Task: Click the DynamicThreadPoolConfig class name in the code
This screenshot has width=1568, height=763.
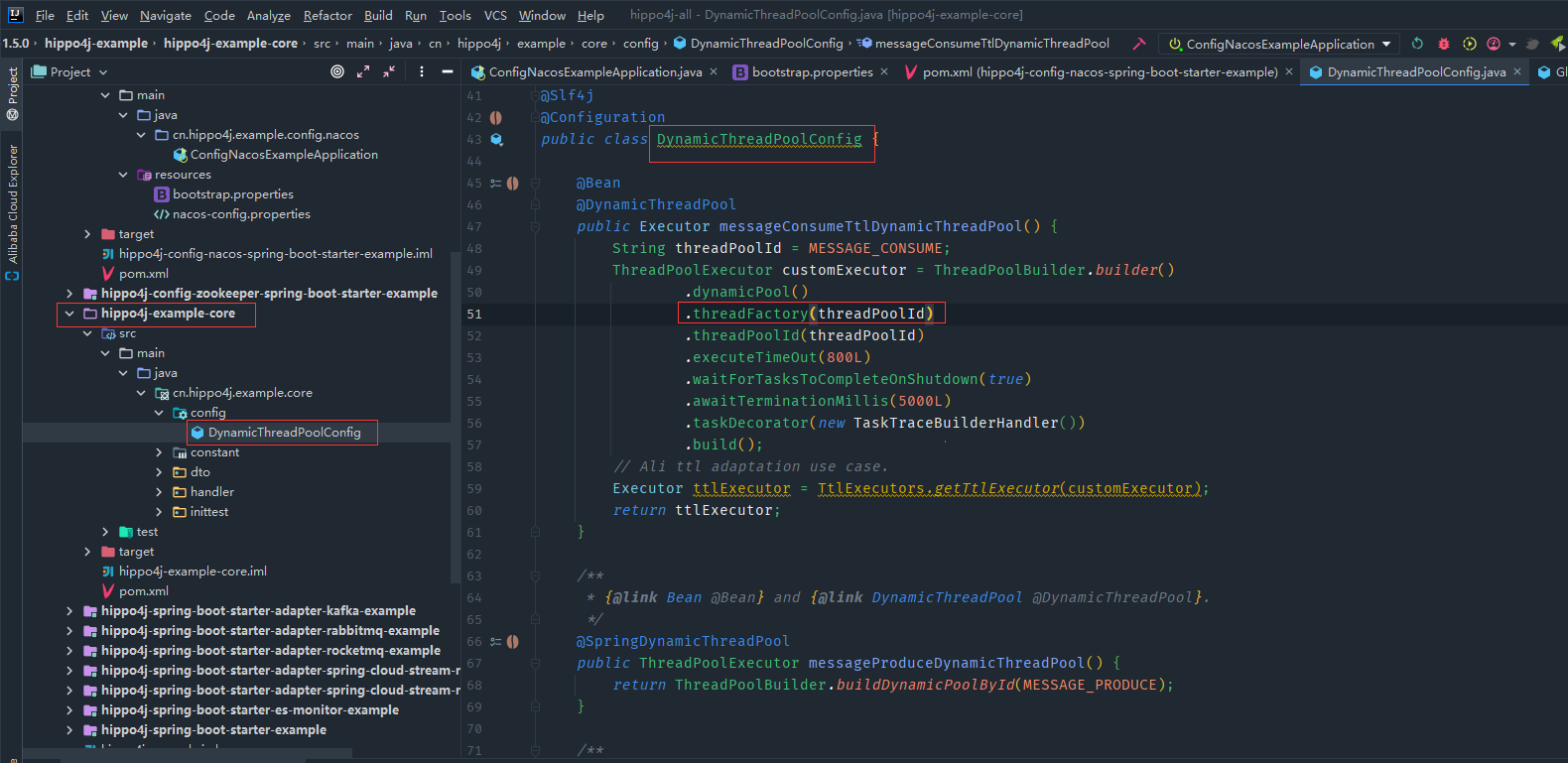Action: [x=759, y=140]
